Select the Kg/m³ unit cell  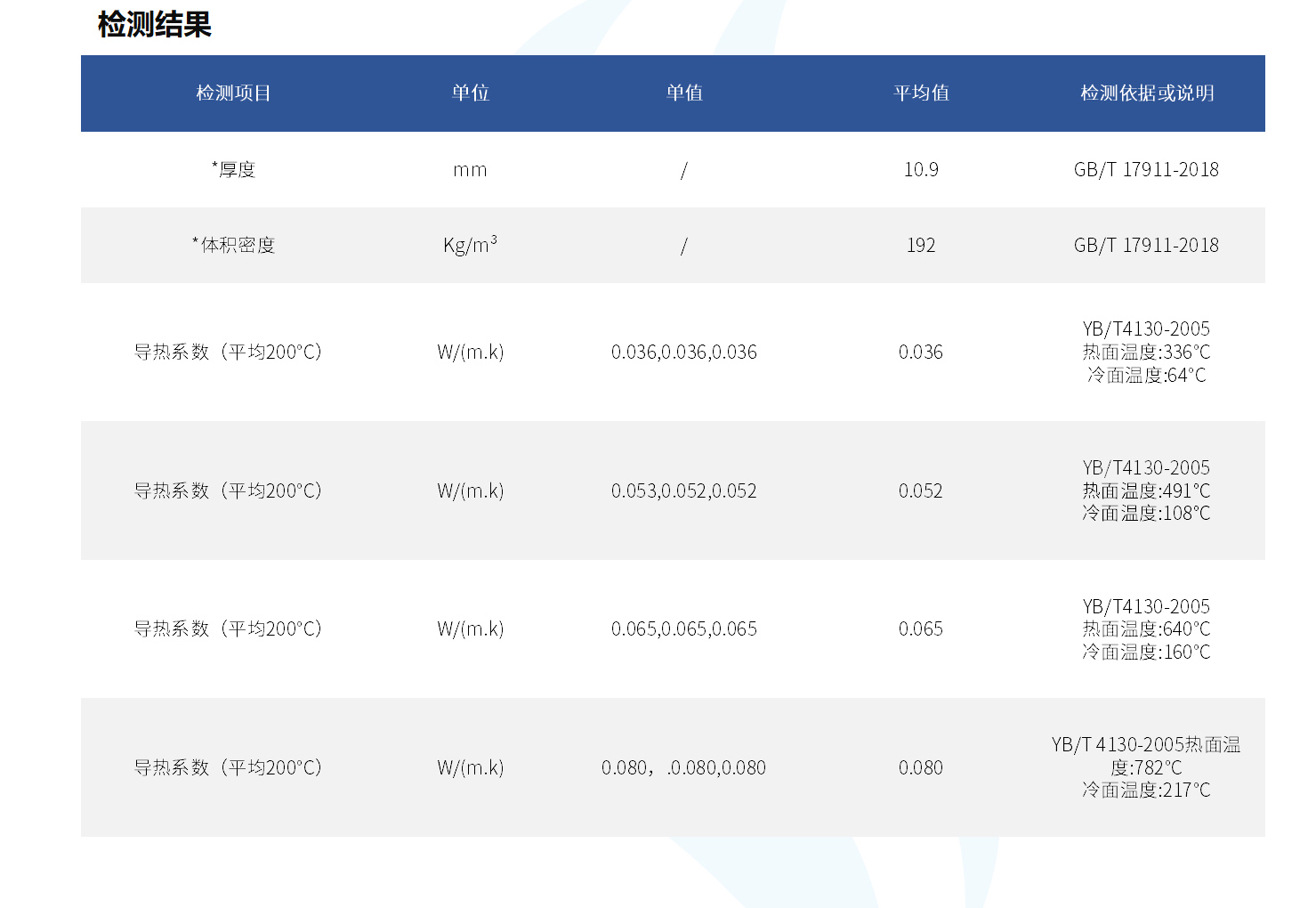[x=470, y=246]
